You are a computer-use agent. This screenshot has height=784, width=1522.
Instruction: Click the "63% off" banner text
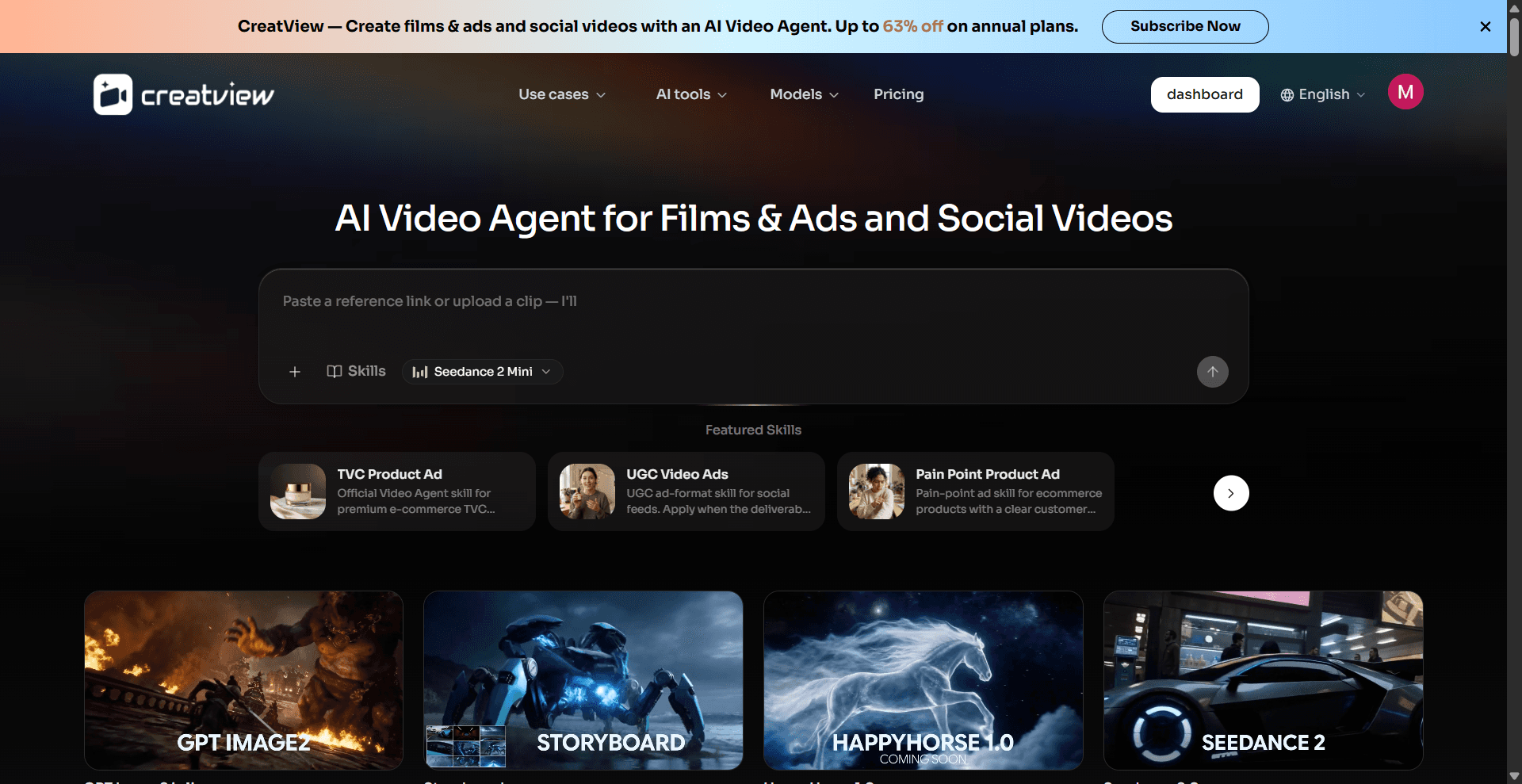click(x=912, y=26)
